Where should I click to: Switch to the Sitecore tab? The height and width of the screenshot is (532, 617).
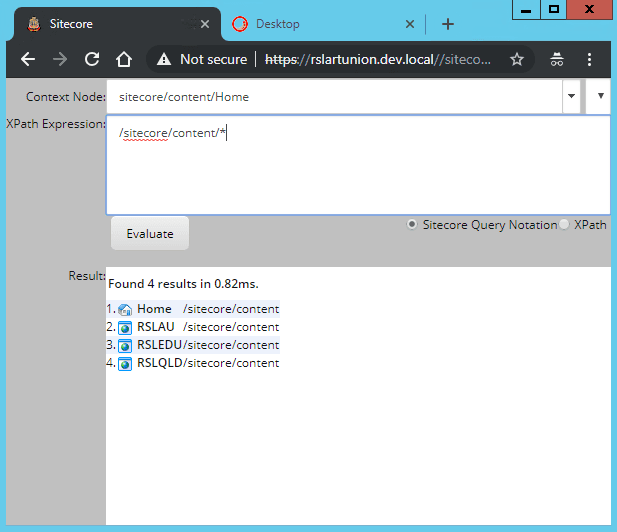coord(117,24)
